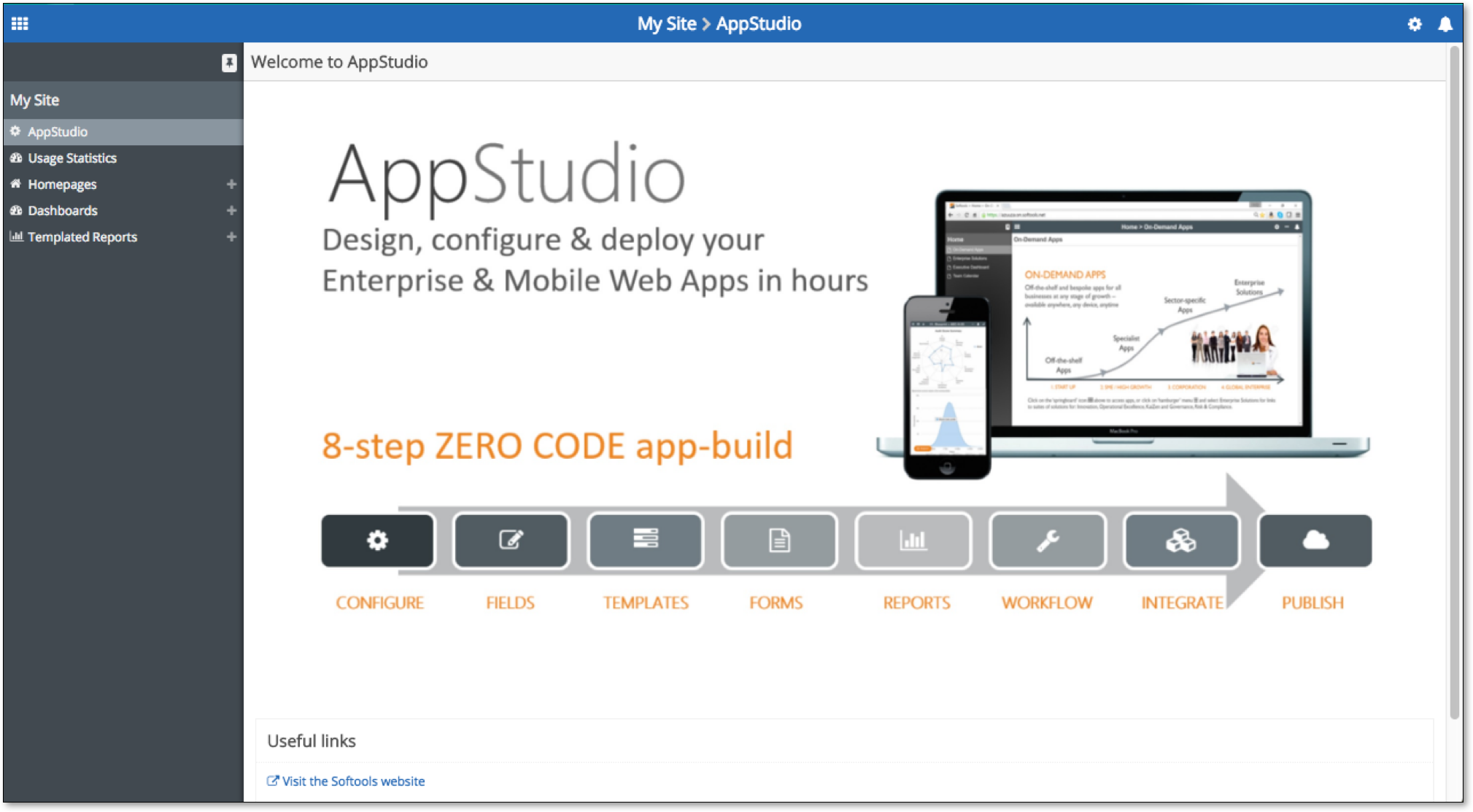Screen dimensions: 1473x812
Task: Click the Fields edit-pencil step tile
Action: click(511, 541)
